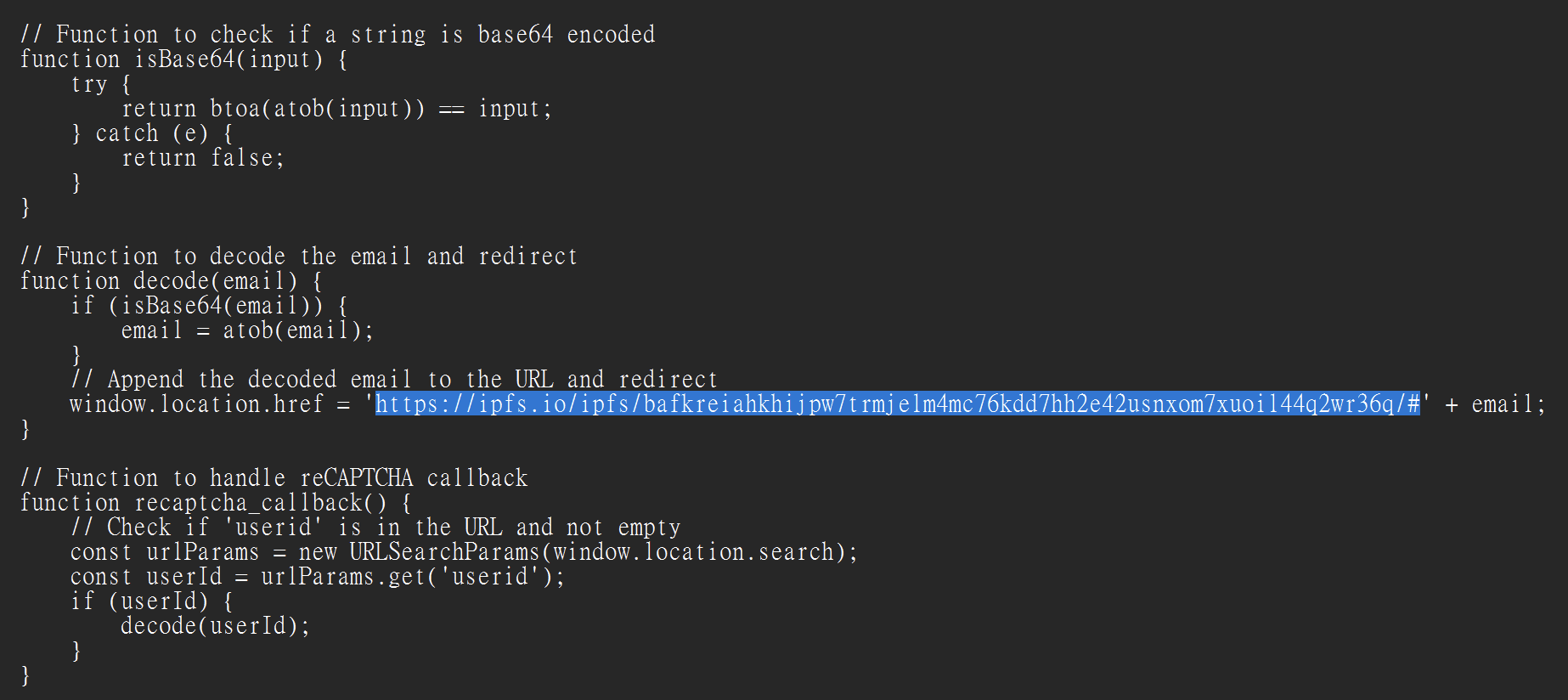Click the highlighted IPFS URL string
Viewport: 1568px width, 700px height.
pyautogui.click(x=897, y=404)
